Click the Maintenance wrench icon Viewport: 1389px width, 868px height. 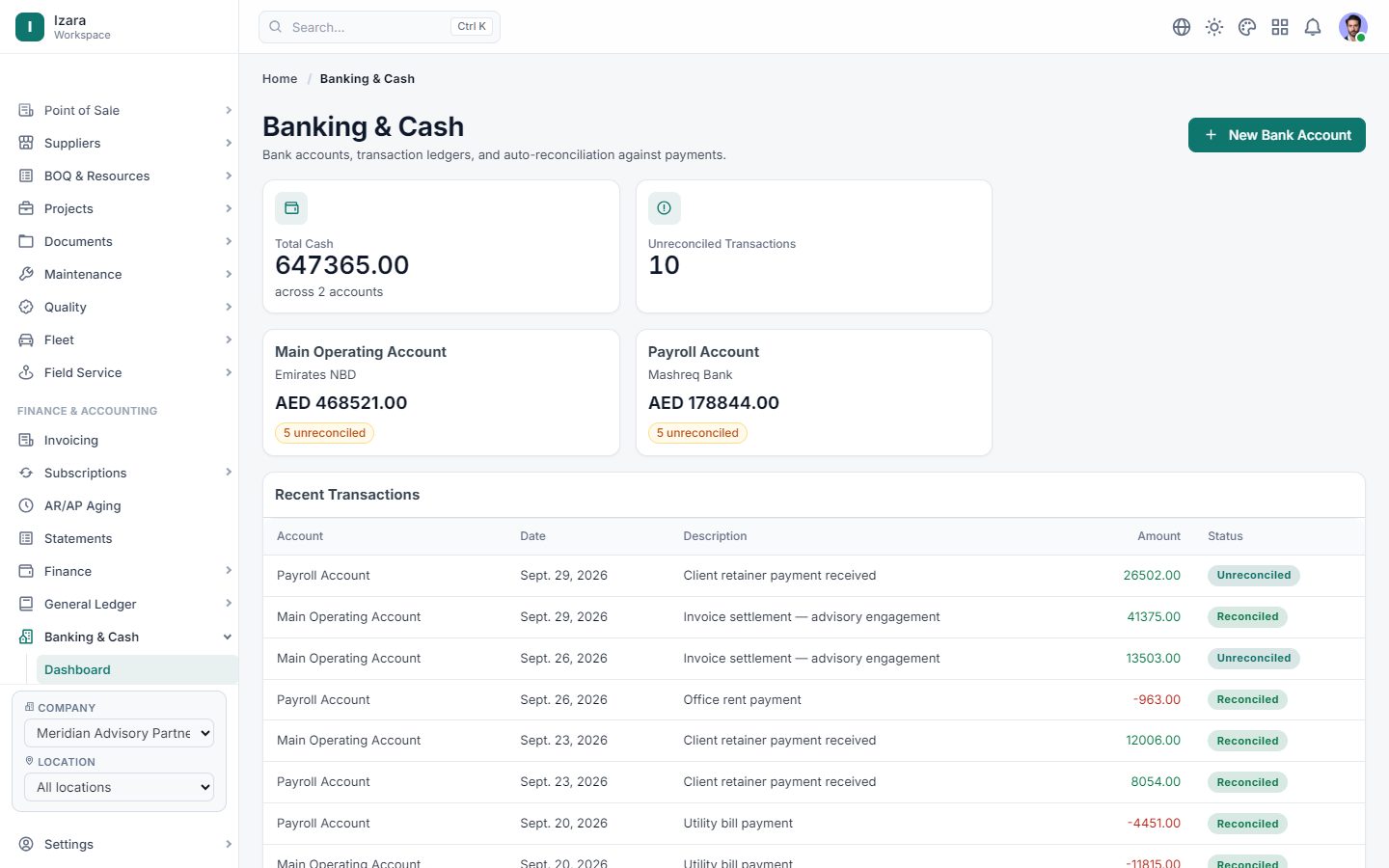[26, 274]
